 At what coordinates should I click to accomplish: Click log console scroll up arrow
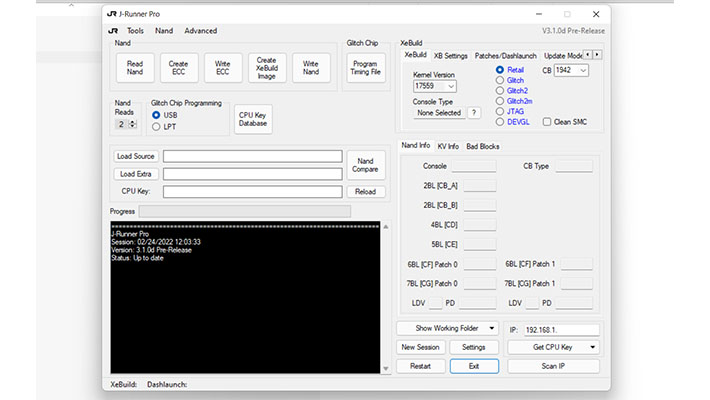(386, 227)
